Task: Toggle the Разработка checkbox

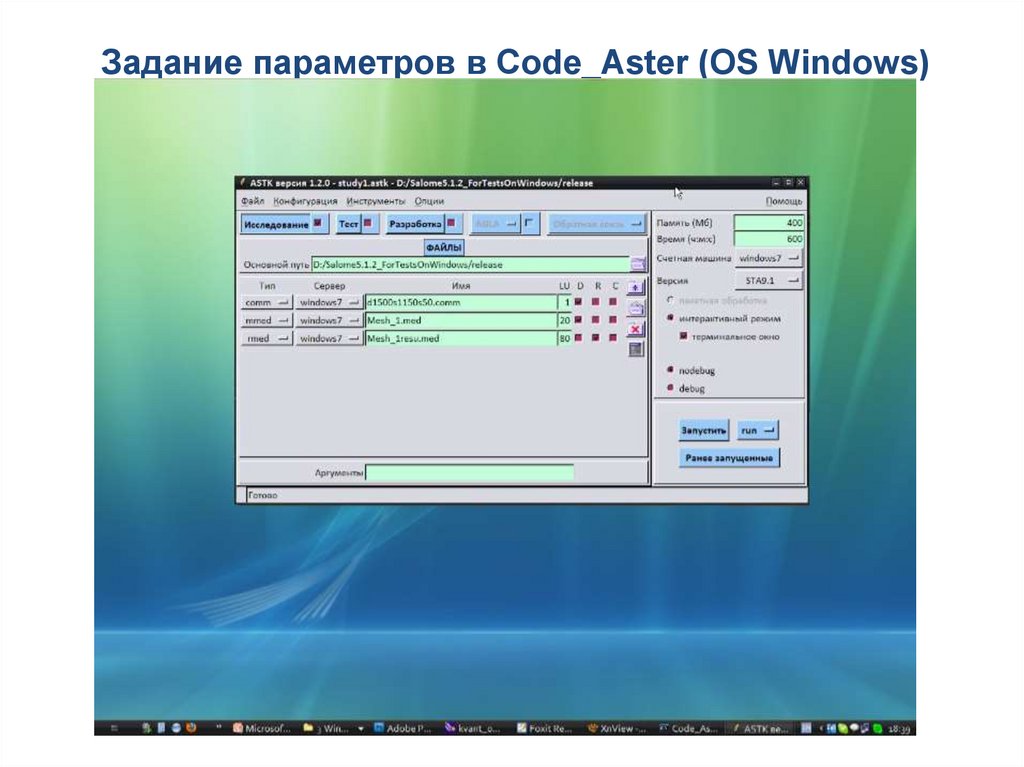Action: point(451,223)
